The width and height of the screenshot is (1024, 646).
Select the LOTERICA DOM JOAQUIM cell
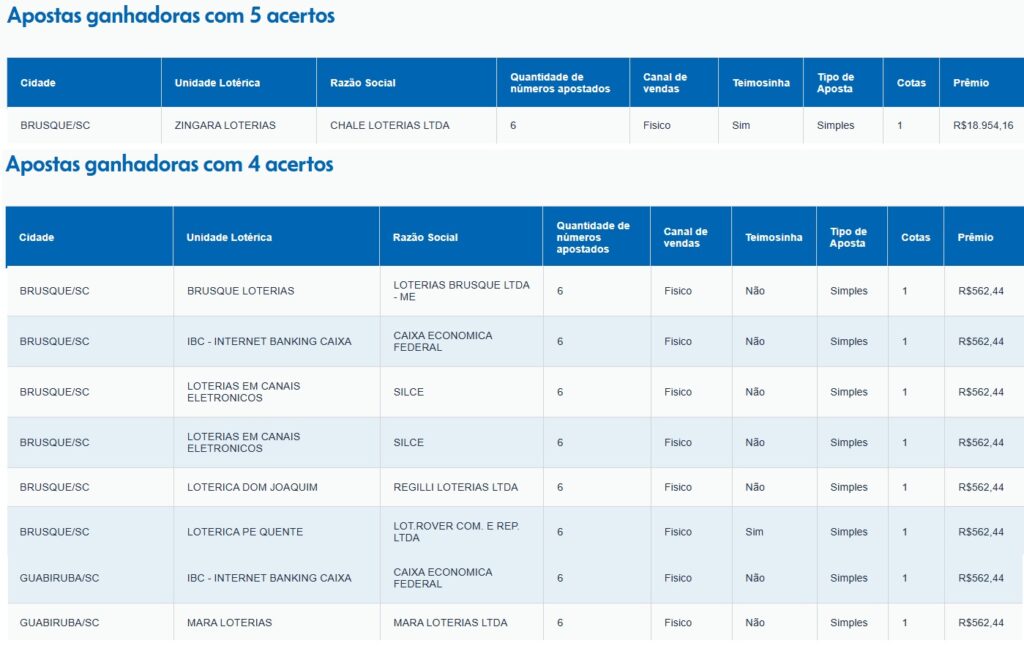[x=252, y=487]
